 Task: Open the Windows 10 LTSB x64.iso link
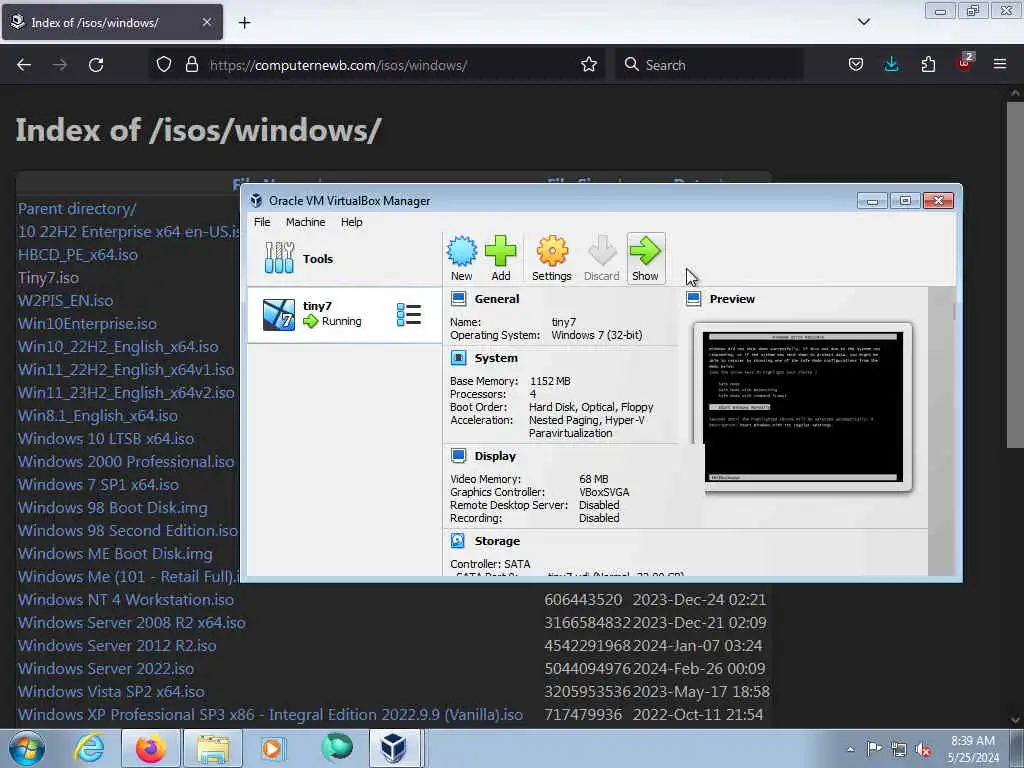pos(106,439)
